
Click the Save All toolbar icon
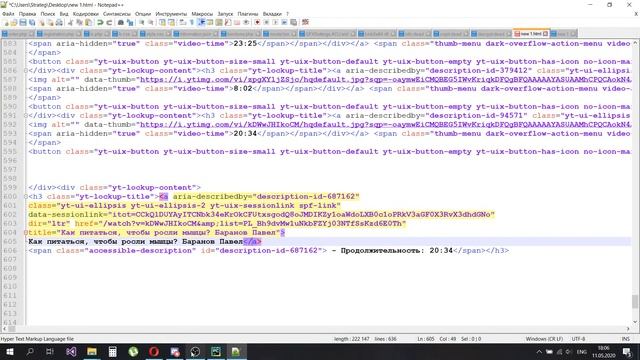coord(32,22)
